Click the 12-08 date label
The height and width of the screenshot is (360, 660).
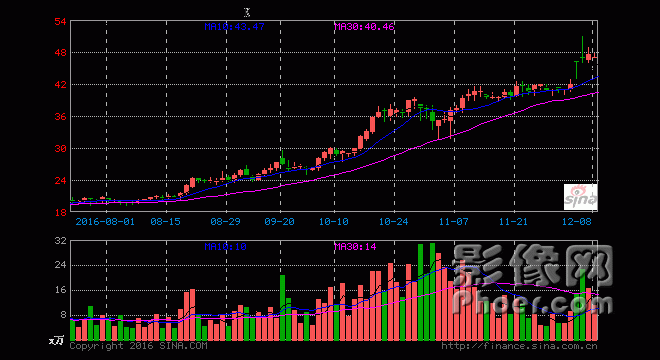[577, 221]
